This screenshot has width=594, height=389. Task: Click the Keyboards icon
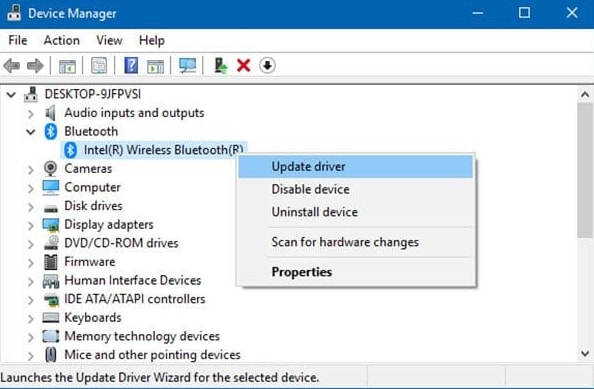coord(51,317)
